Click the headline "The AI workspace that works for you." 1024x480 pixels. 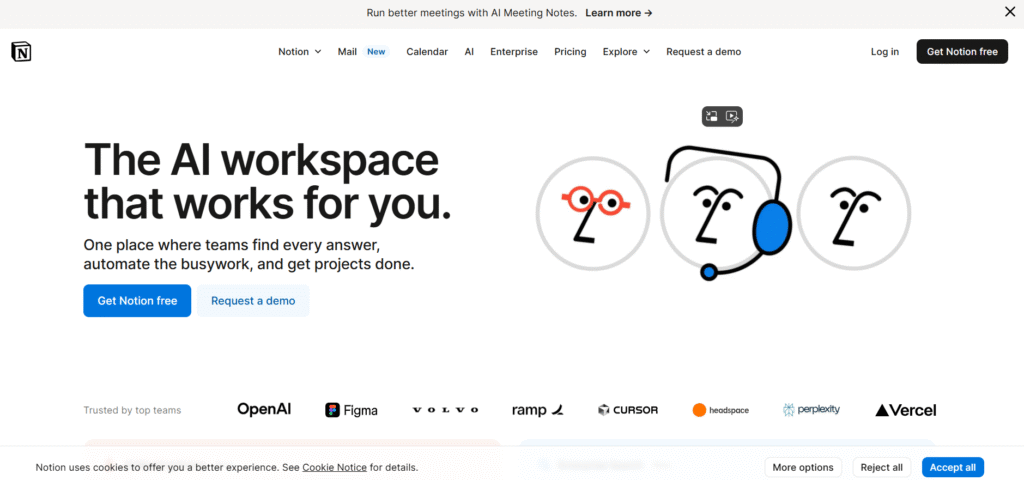click(268, 182)
